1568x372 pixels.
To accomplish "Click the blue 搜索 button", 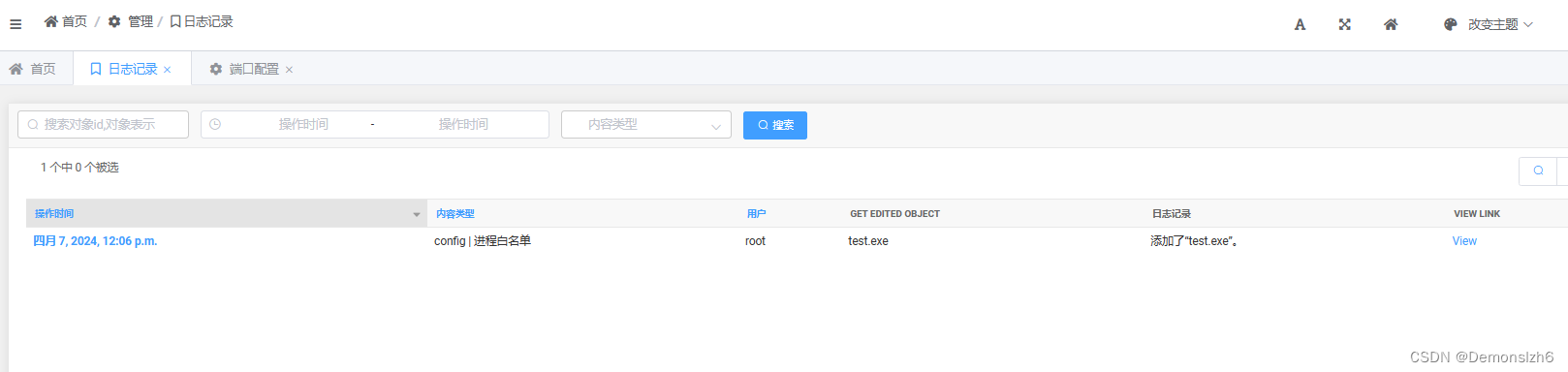I will (x=775, y=125).
